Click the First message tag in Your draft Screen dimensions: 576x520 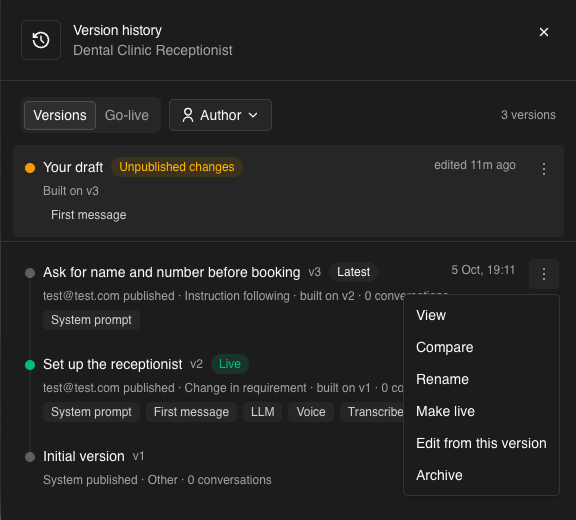[x=89, y=215]
